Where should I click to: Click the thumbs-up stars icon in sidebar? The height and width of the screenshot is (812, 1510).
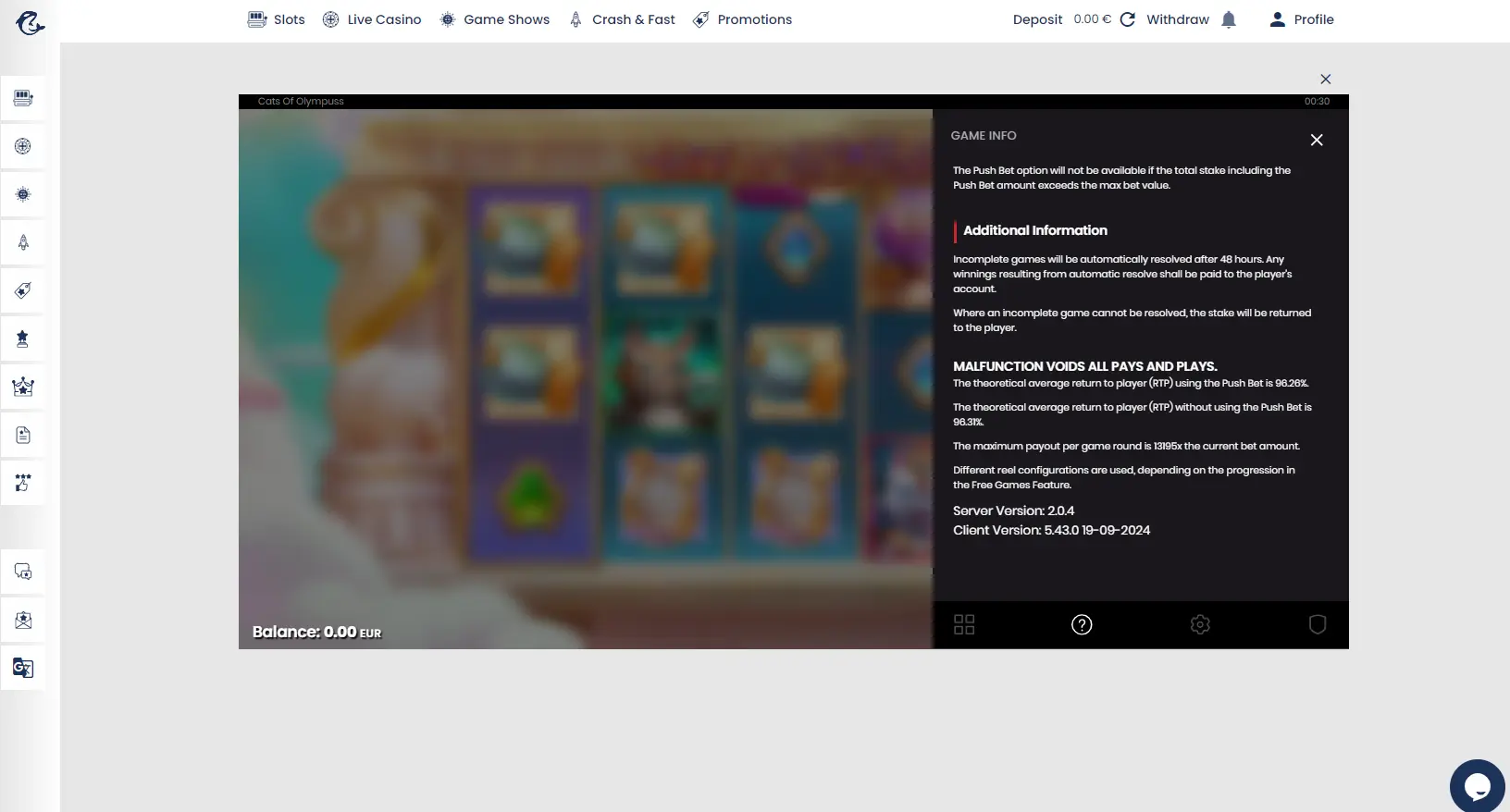tap(23, 483)
